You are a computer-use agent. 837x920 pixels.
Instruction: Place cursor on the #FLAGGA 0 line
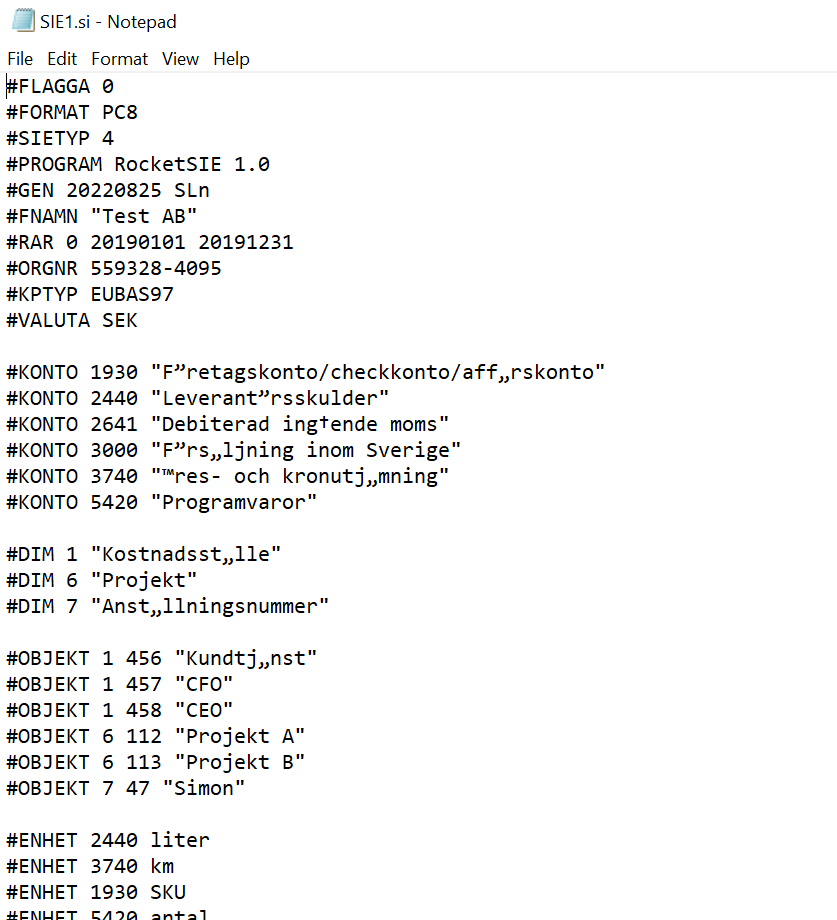point(60,86)
